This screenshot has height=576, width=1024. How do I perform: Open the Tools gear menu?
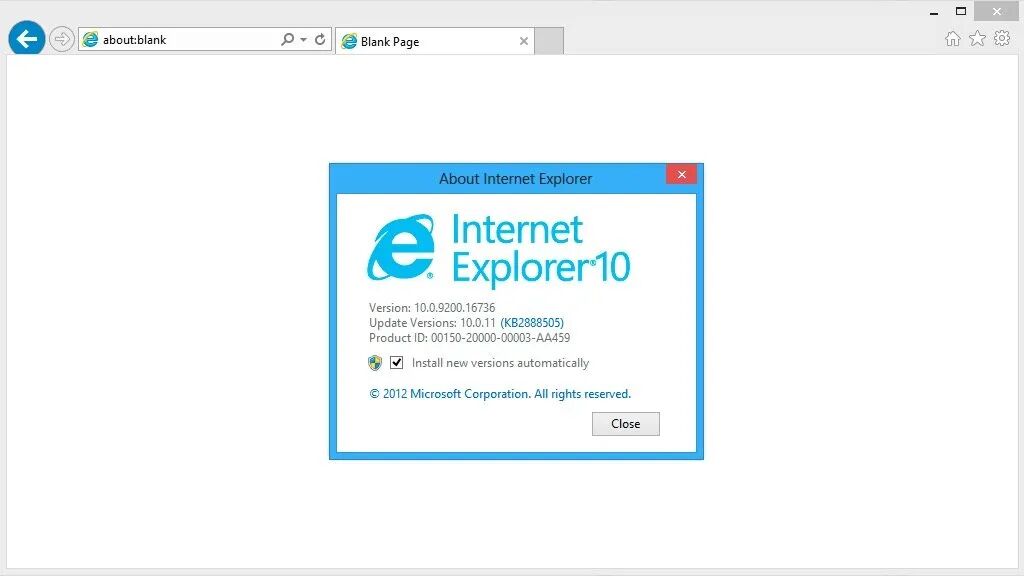[1002, 39]
